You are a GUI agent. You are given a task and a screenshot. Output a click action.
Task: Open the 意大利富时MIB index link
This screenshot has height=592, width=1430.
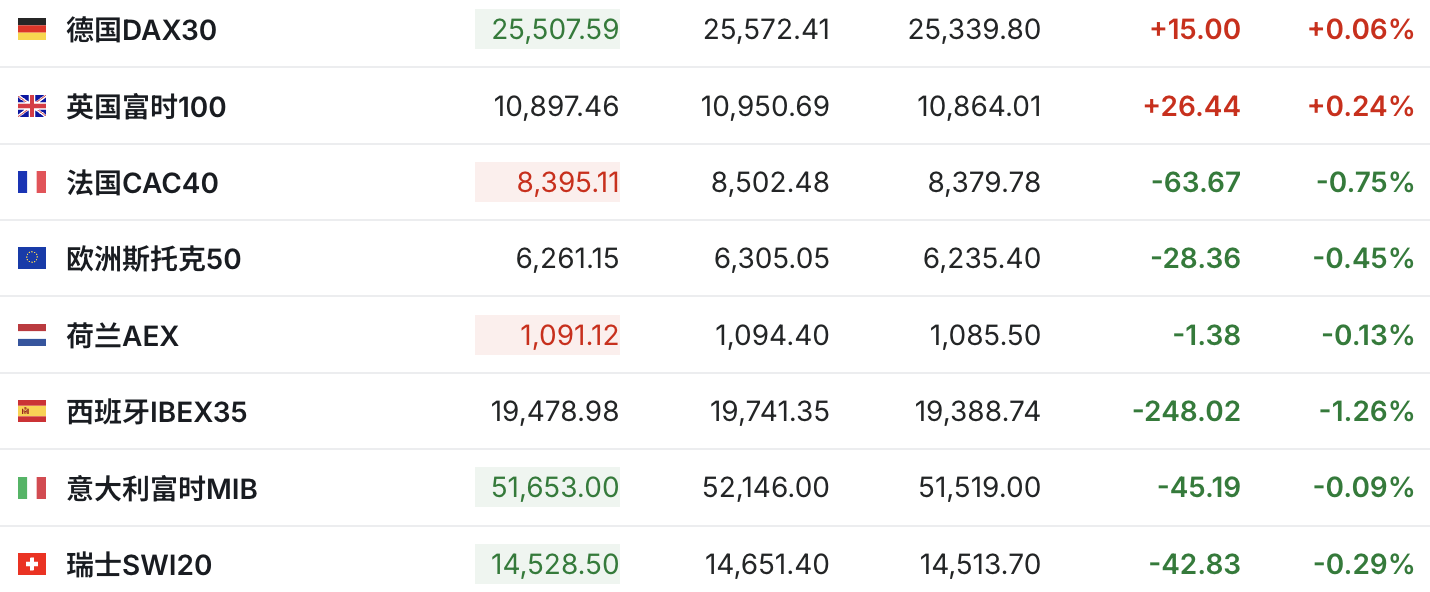(x=162, y=489)
